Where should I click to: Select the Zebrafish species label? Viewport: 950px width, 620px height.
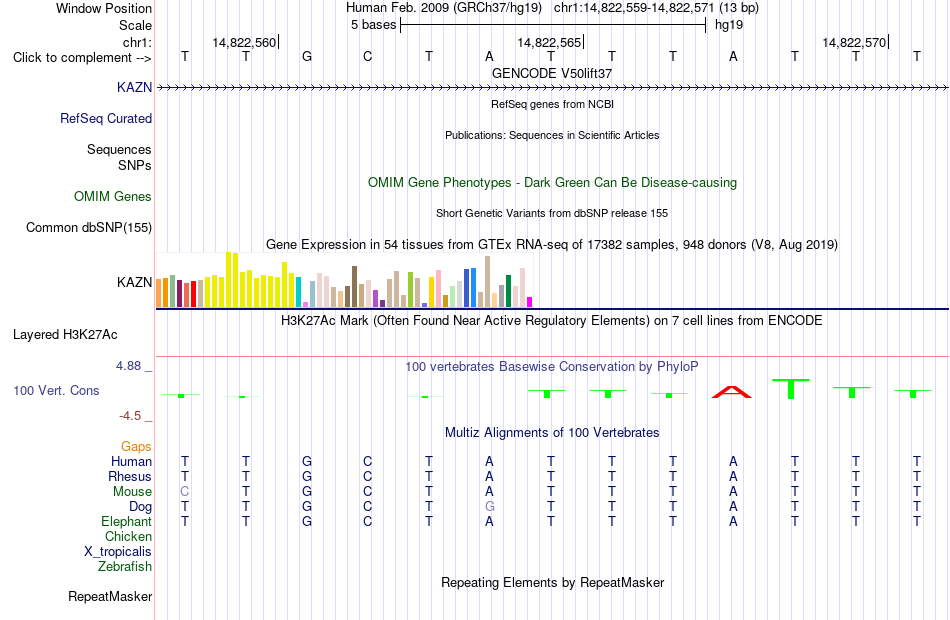(125, 567)
